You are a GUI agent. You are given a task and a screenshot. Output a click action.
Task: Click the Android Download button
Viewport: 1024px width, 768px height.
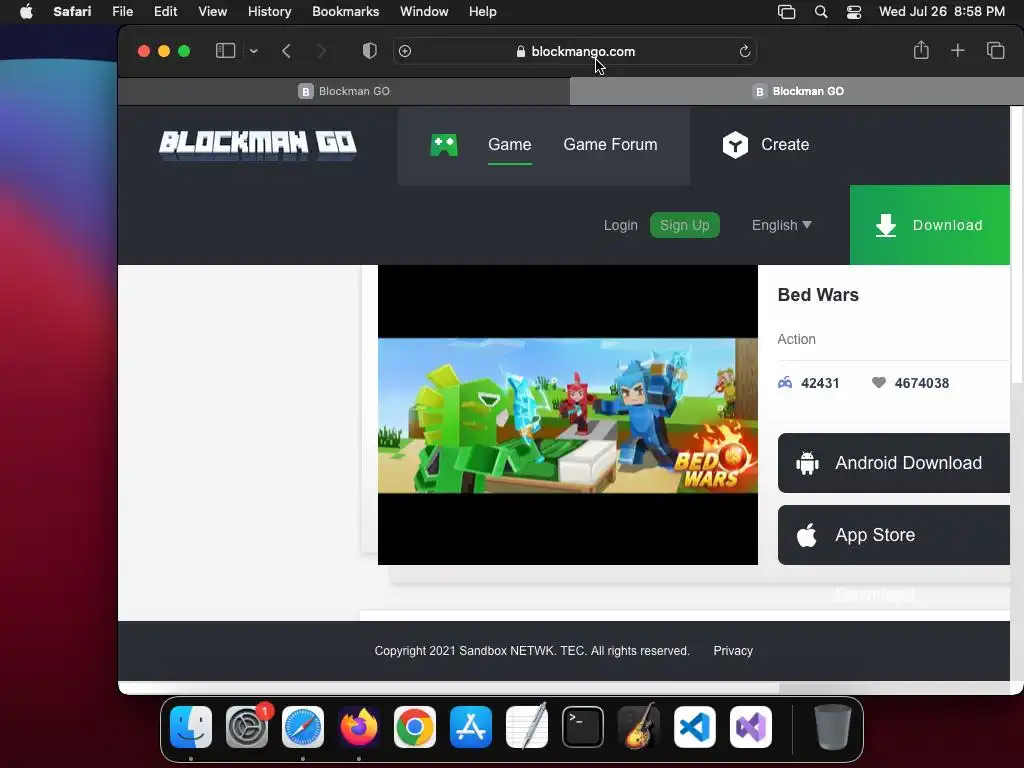(x=893, y=463)
